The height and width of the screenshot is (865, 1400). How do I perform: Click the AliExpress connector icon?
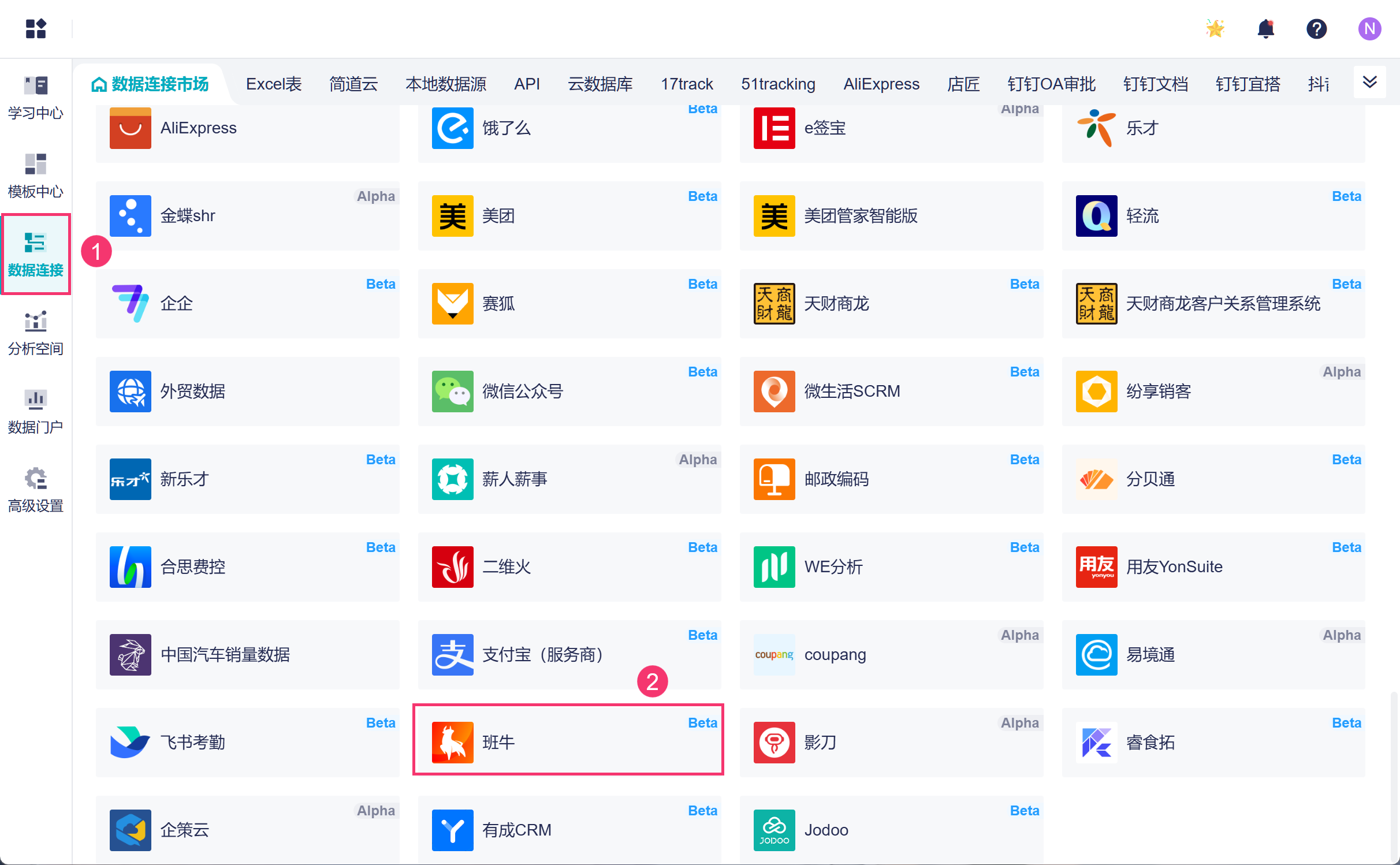click(131, 128)
